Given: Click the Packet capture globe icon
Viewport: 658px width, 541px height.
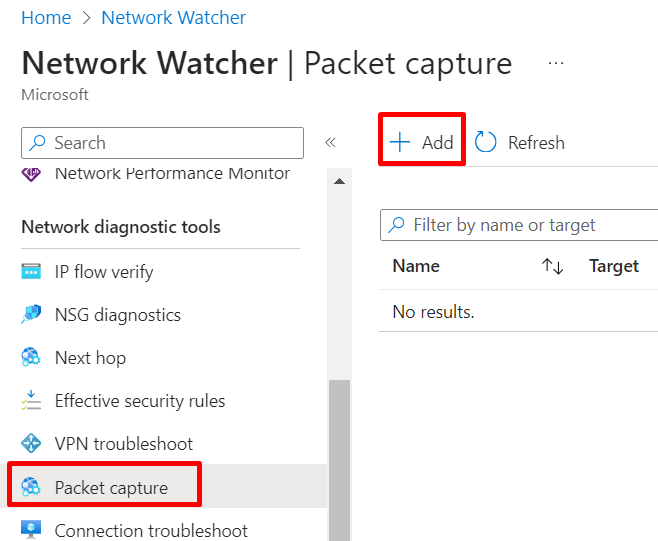Looking at the screenshot, I should pyautogui.click(x=31, y=487).
